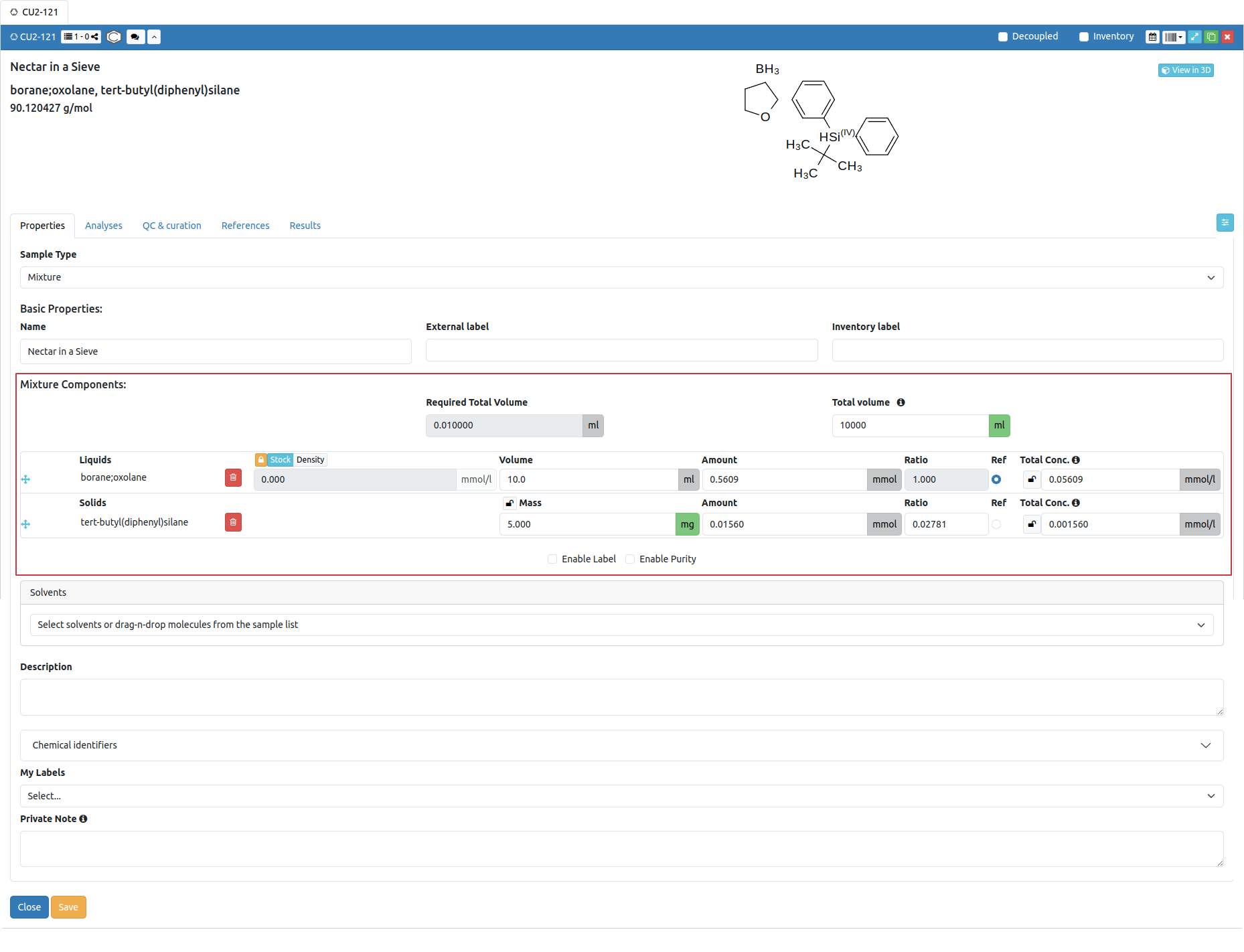Open the Sample Type Mixture dropdown
The image size is (1244, 952).
pyautogui.click(x=621, y=278)
